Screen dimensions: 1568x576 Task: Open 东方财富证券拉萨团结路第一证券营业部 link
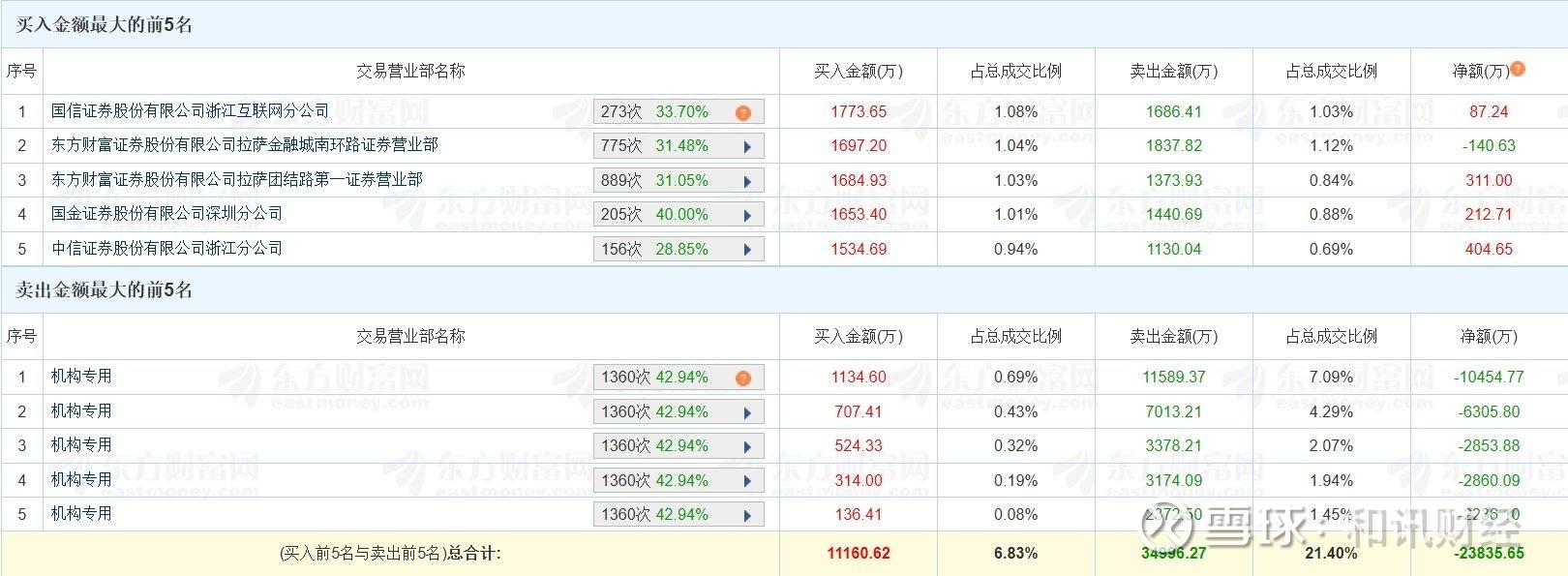(x=236, y=179)
